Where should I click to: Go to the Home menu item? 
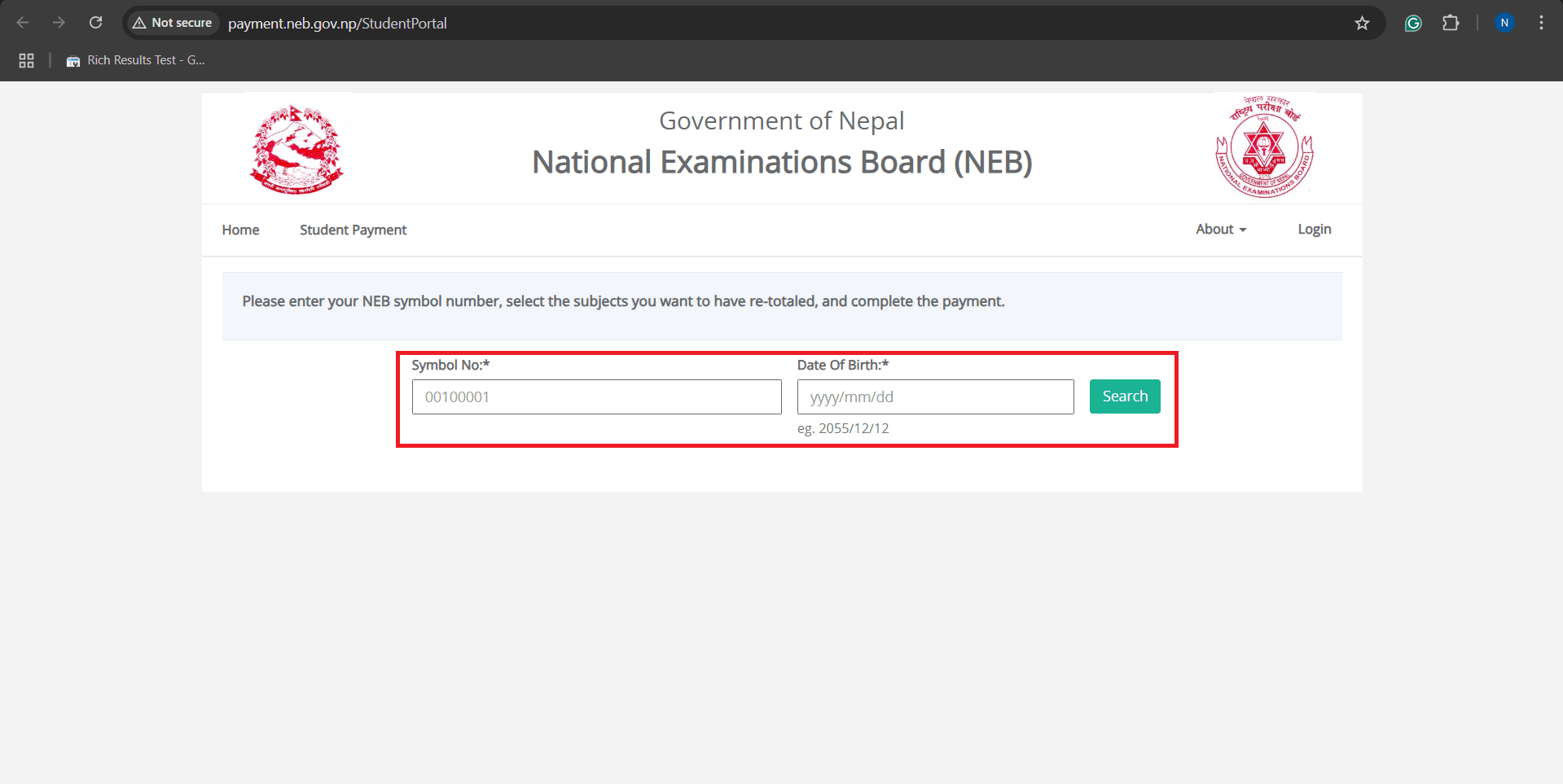point(240,230)
